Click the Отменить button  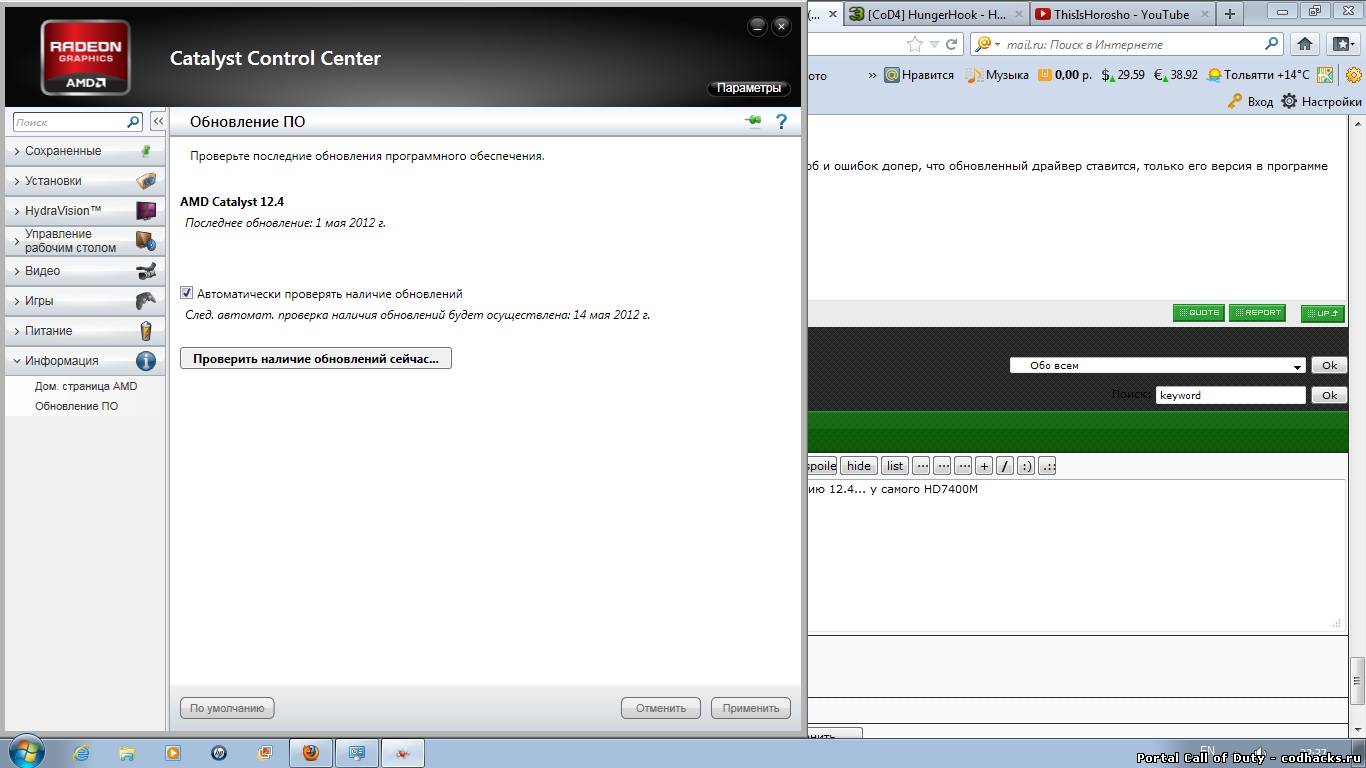[661, 708]
